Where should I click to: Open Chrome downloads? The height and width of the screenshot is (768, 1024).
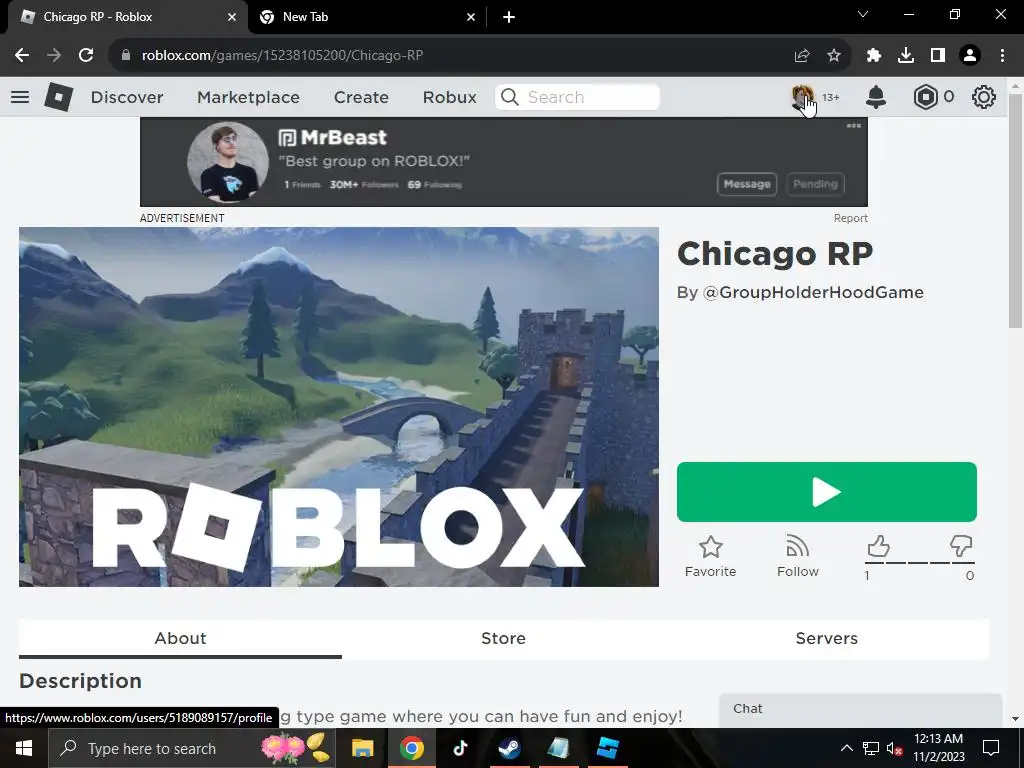tap(906, 56)
